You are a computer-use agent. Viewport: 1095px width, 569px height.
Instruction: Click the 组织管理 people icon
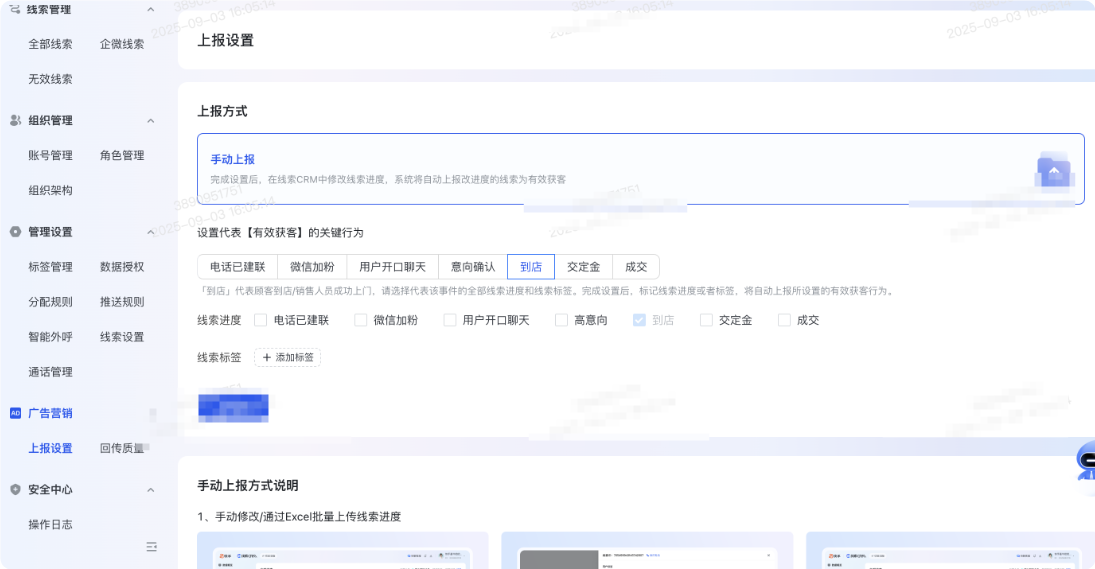pyautogui.click(x=15, y=120)
